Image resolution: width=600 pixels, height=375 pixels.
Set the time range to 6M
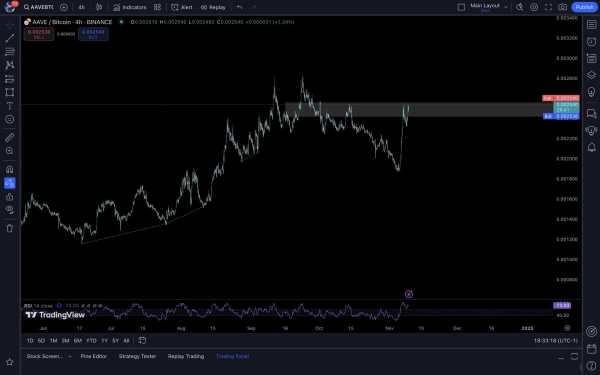[x=78, y=341]
